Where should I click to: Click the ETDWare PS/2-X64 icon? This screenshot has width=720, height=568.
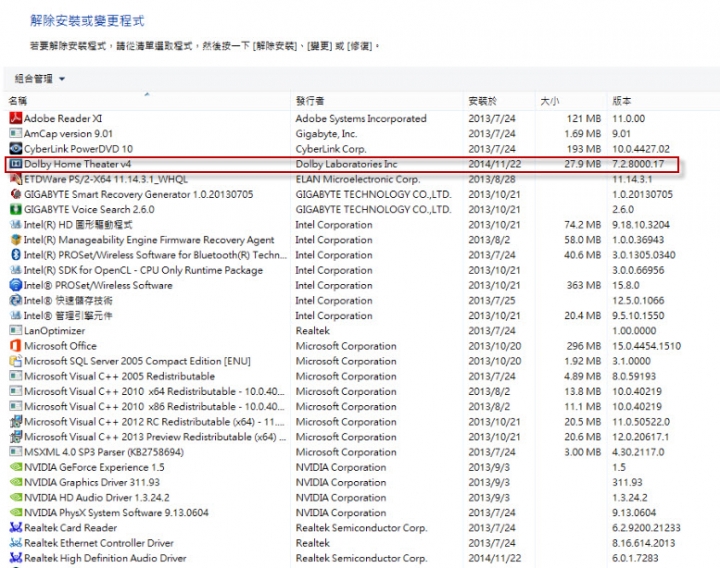(16, 179)
